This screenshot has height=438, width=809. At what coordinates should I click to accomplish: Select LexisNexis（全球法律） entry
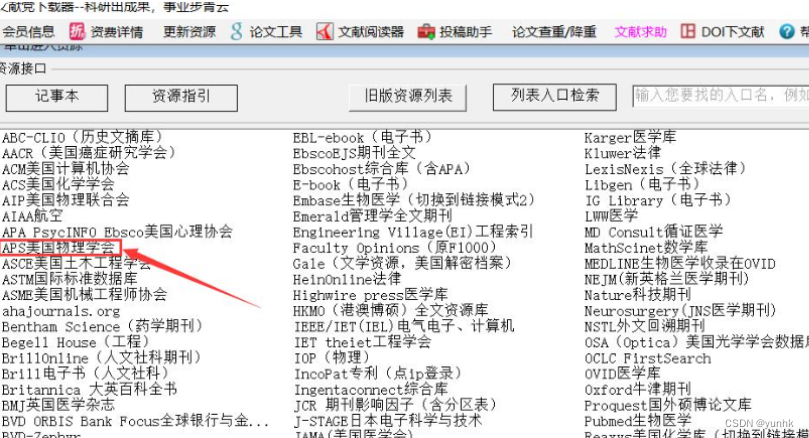tap(666, 168)
